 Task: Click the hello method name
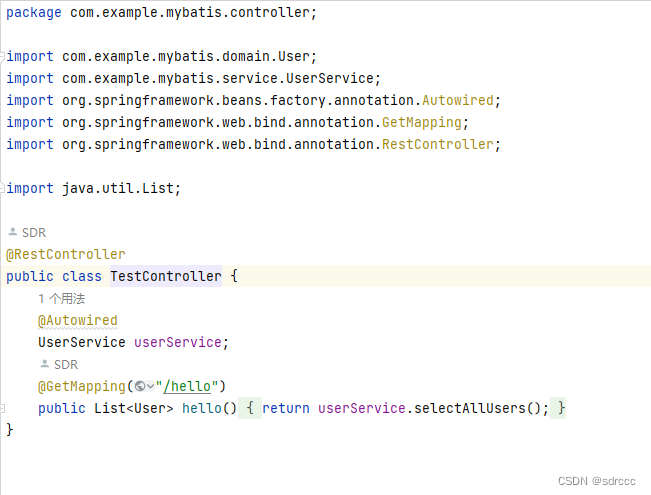[x=202, y=408]
